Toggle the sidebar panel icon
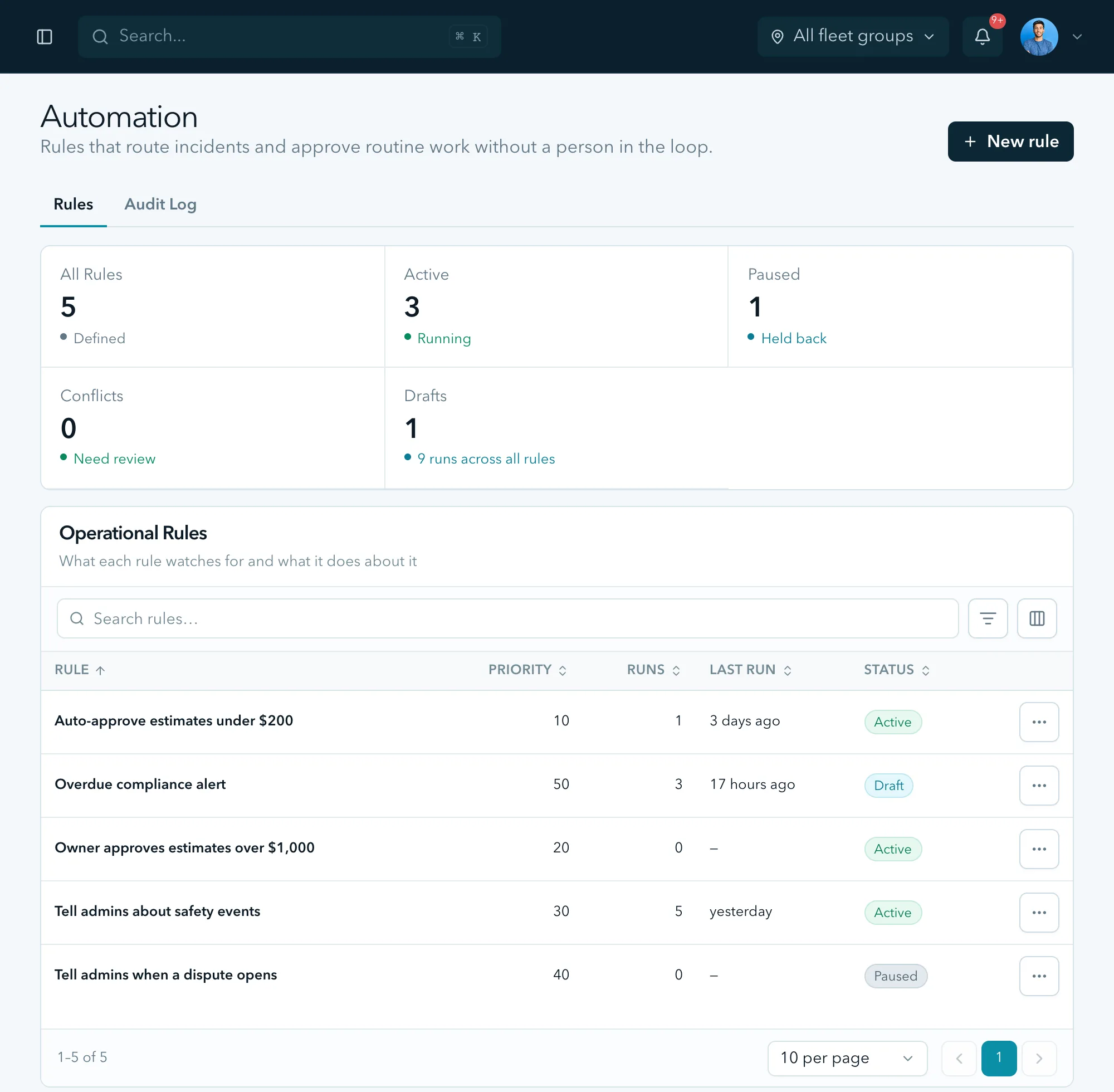 coord(45,37)
